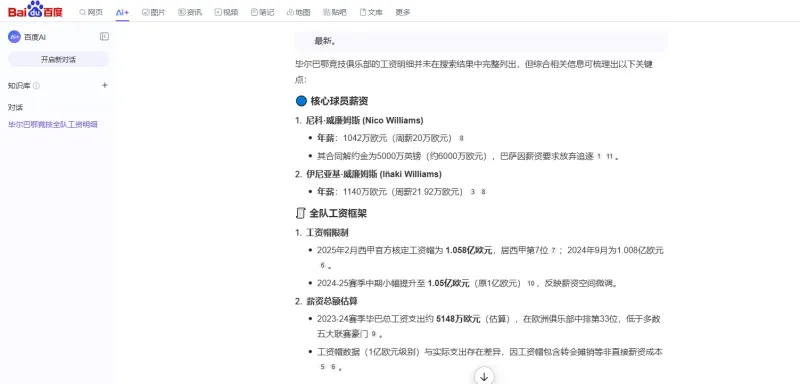This screenshot has height=384, width=800.
Task: Expand the 更多 menu
Action: coord(403,12)
